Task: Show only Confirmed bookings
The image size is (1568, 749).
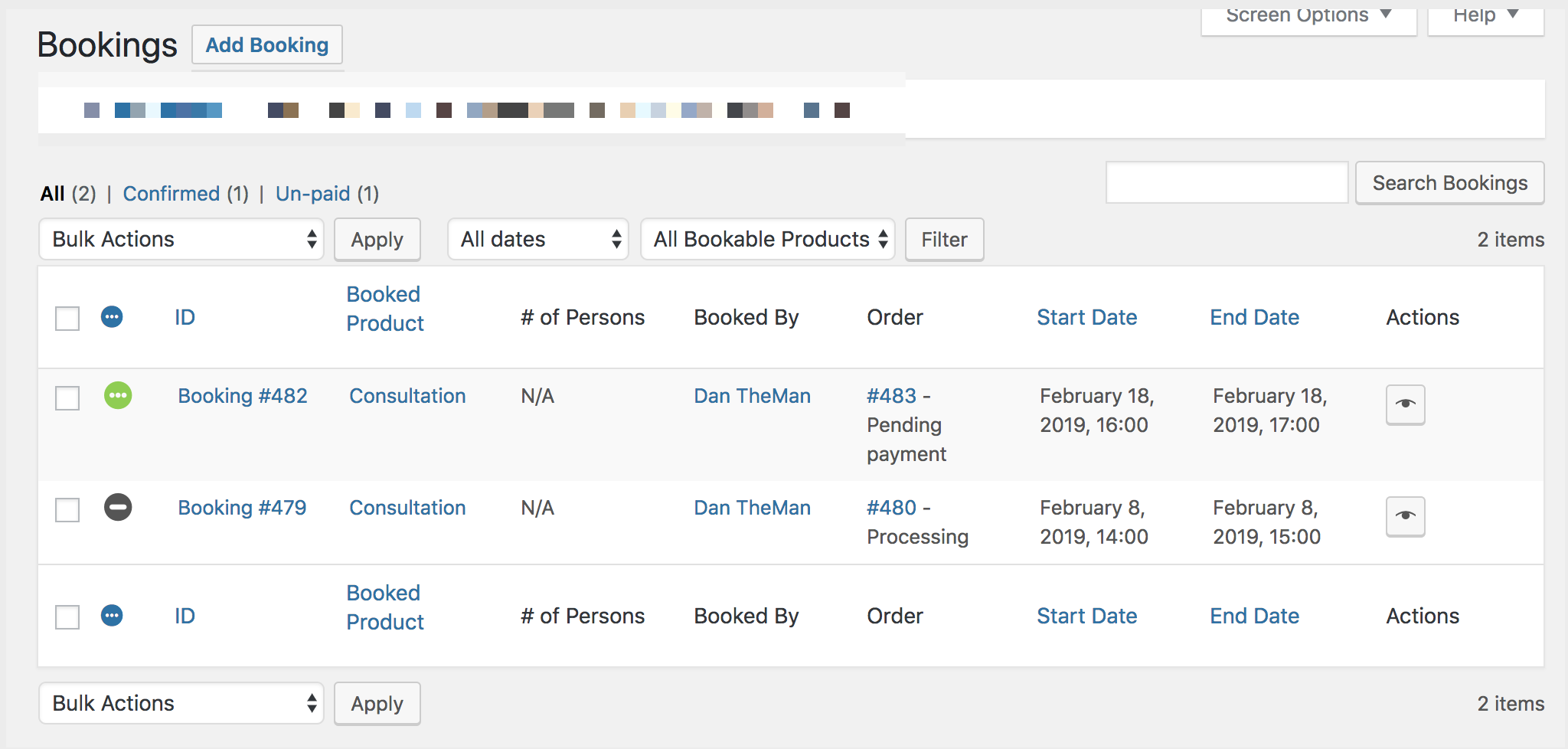Action: 171,194
